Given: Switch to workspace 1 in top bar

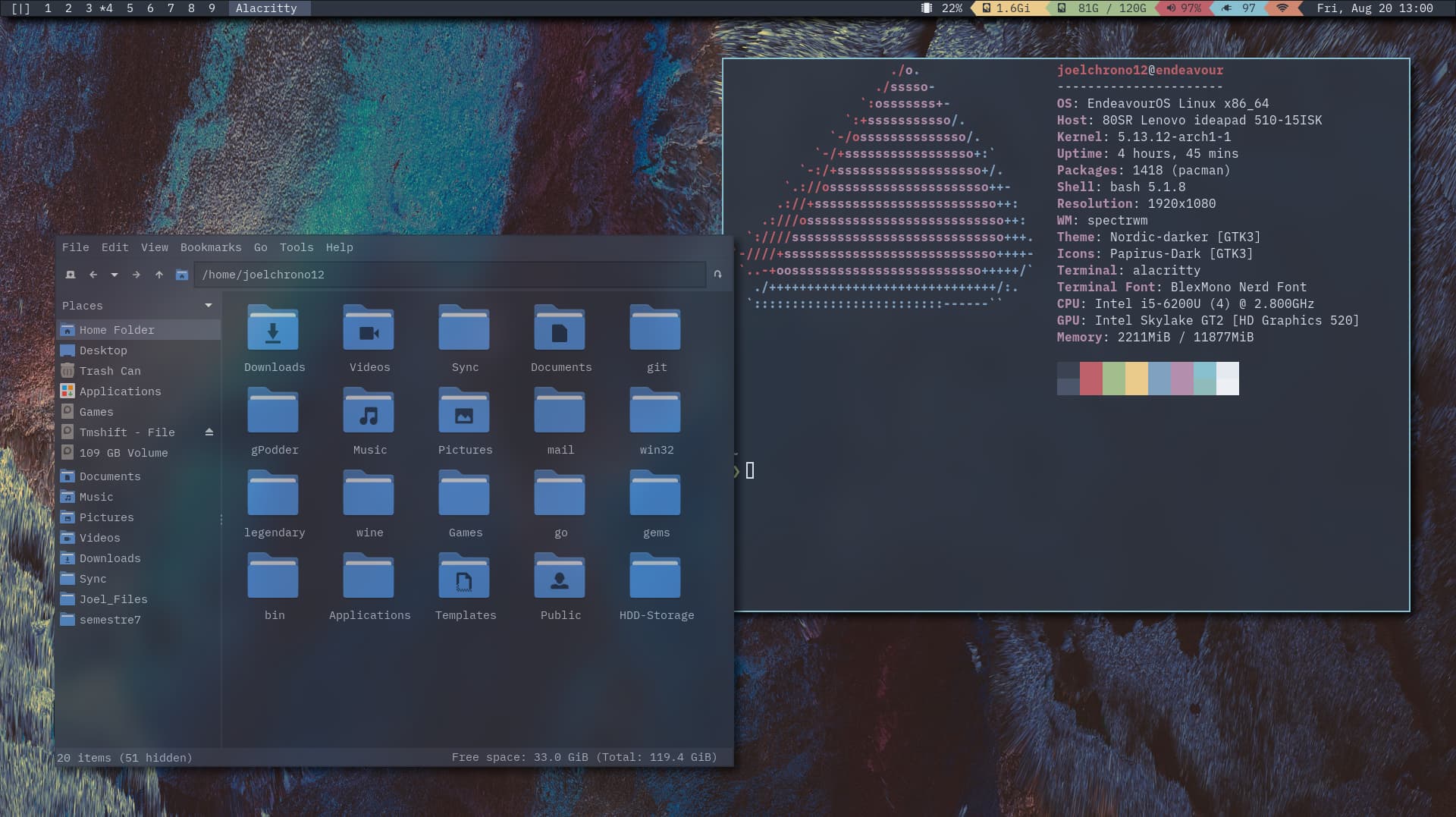Looking at the screenshot, I should coord(48,8).
